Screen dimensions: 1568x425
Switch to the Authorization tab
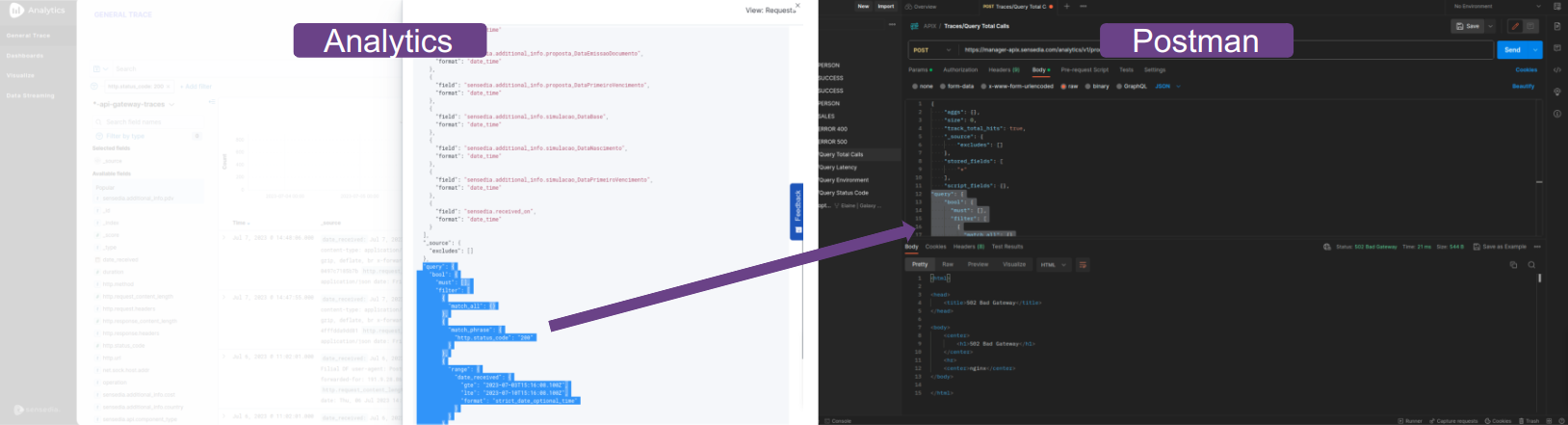959,69
